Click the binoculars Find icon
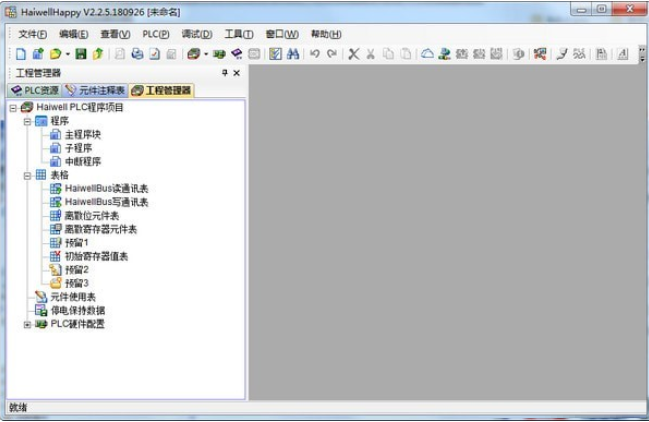 (x=293, y=54)
